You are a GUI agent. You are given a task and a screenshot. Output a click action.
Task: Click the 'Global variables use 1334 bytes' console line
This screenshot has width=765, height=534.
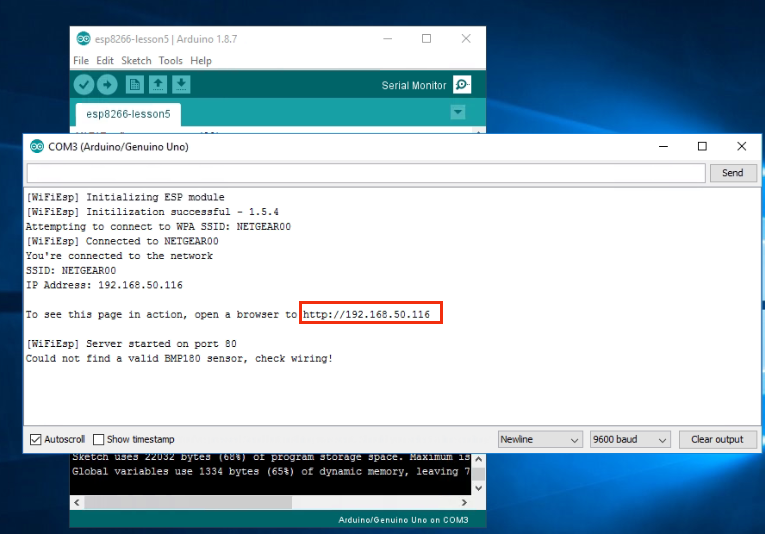coord(271,472)
